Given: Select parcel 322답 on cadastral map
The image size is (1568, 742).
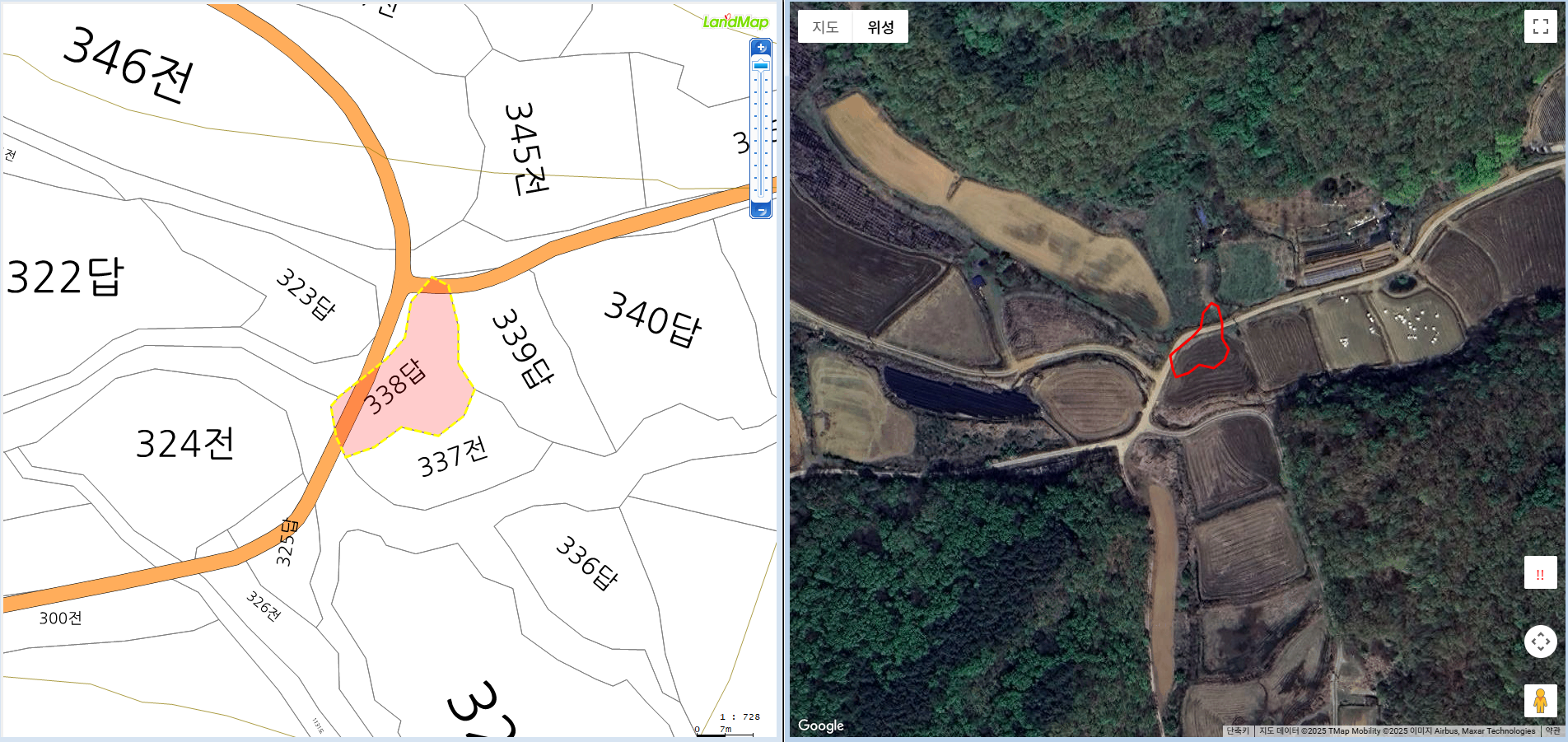Looking at the screenshot, I should [x=64, y=276].
